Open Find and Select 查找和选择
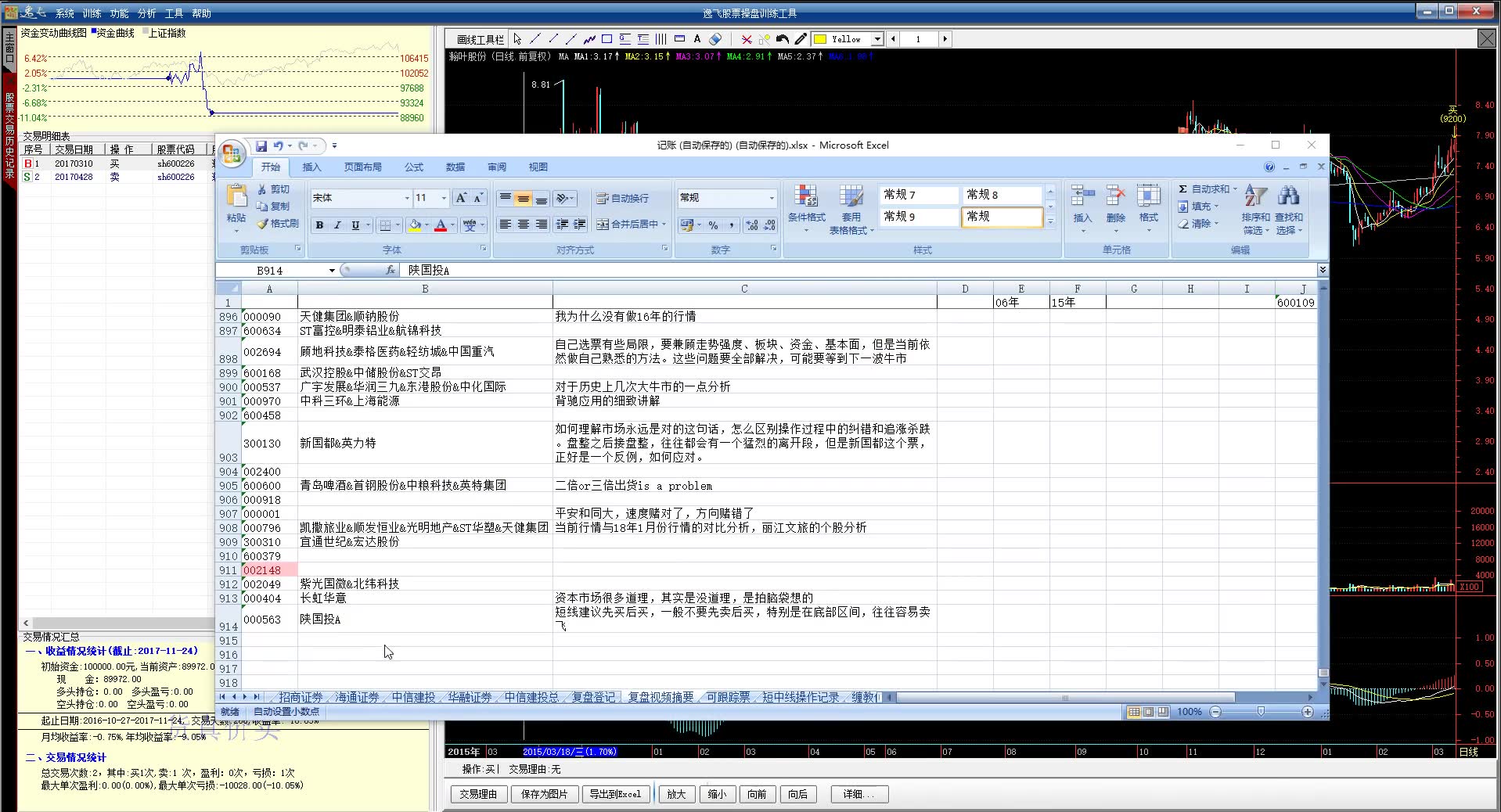The image size is (1501, 812). pos(1289,209)
